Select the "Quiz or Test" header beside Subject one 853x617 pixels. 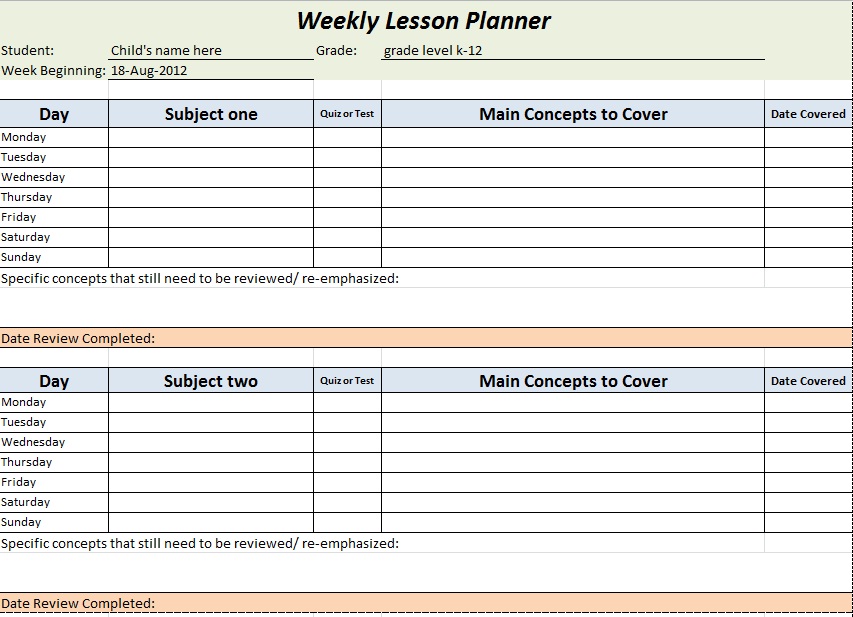point(347,114)
